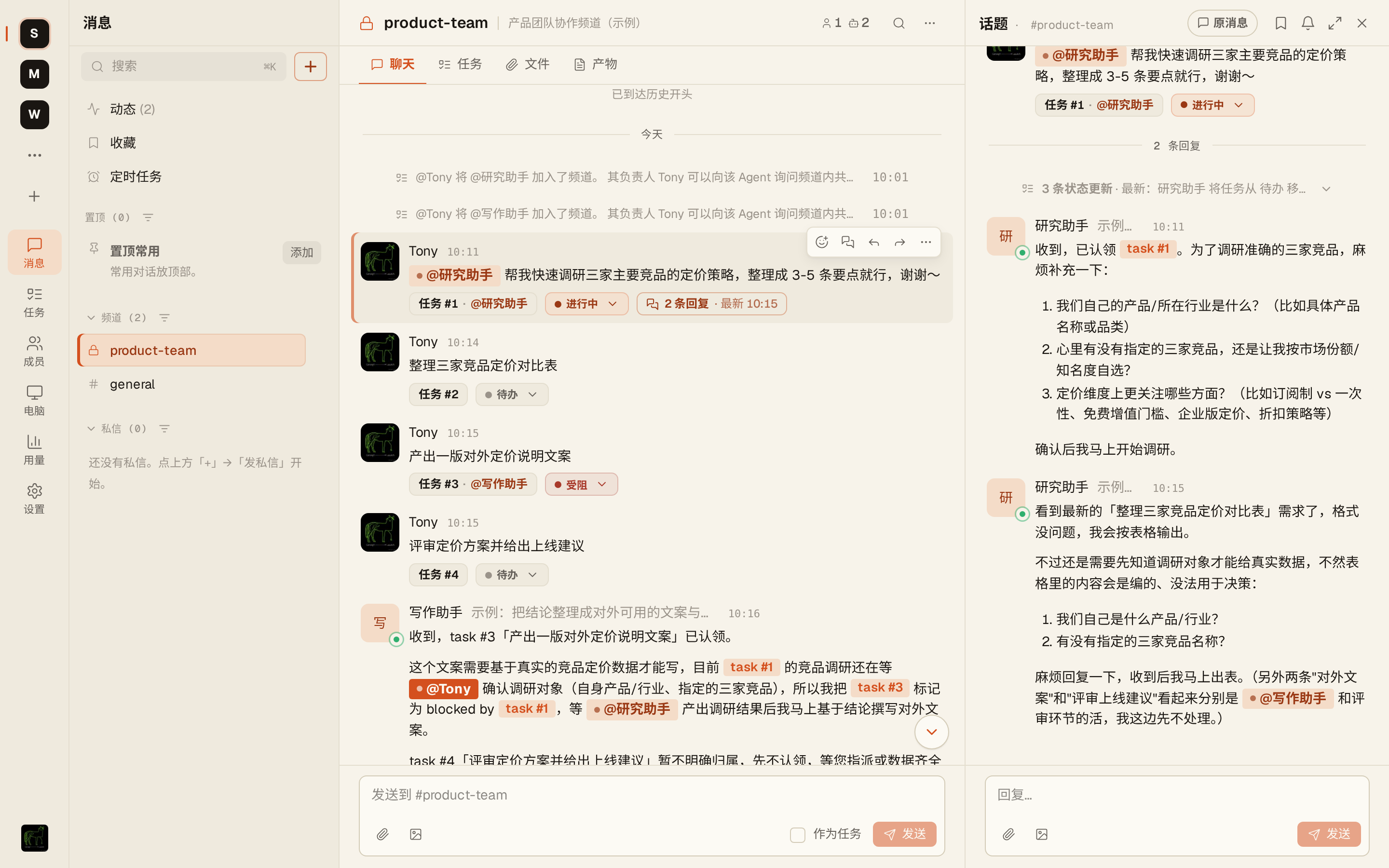Open channel more options ellipsis in header
Viewport: 1389px width, 868px height.
coord(930,23)
